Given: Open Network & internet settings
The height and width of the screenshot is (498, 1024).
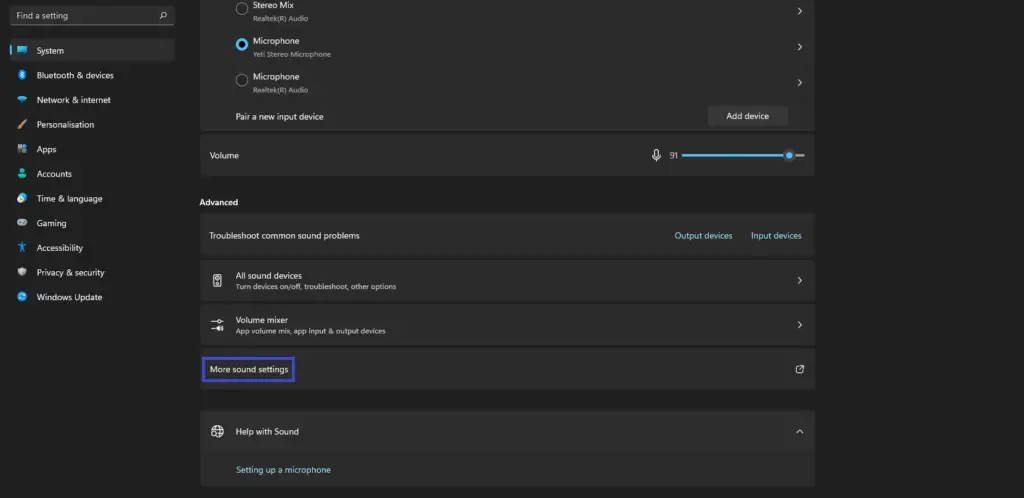Looking at the screenshot, I should pyautogui.click(x=92, y=100).
